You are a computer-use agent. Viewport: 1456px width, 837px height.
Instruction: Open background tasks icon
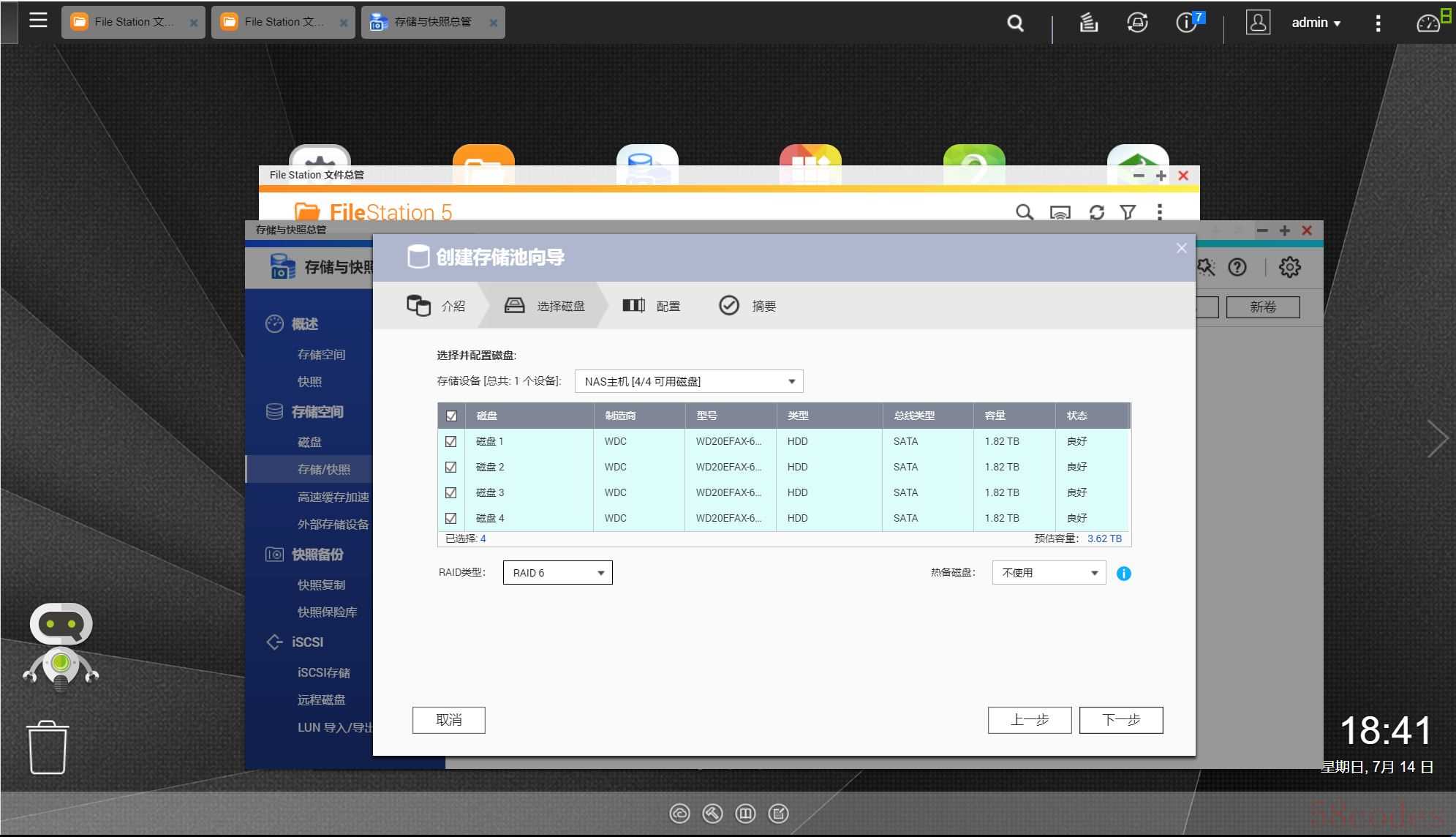click(x=1089, y=23)
